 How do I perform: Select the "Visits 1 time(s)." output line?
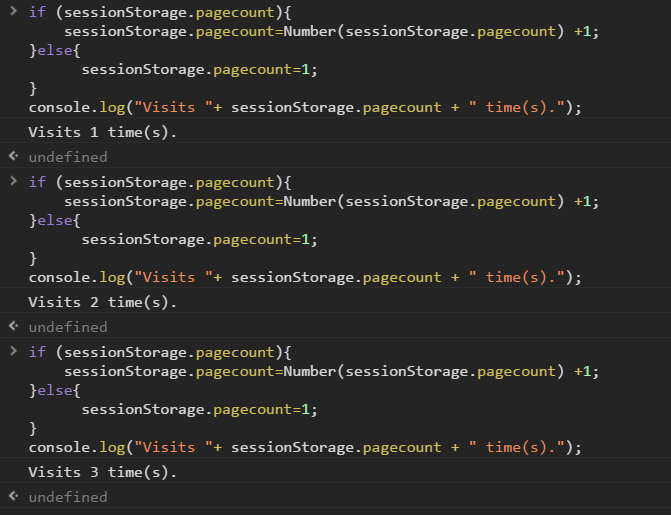[102, 132]
